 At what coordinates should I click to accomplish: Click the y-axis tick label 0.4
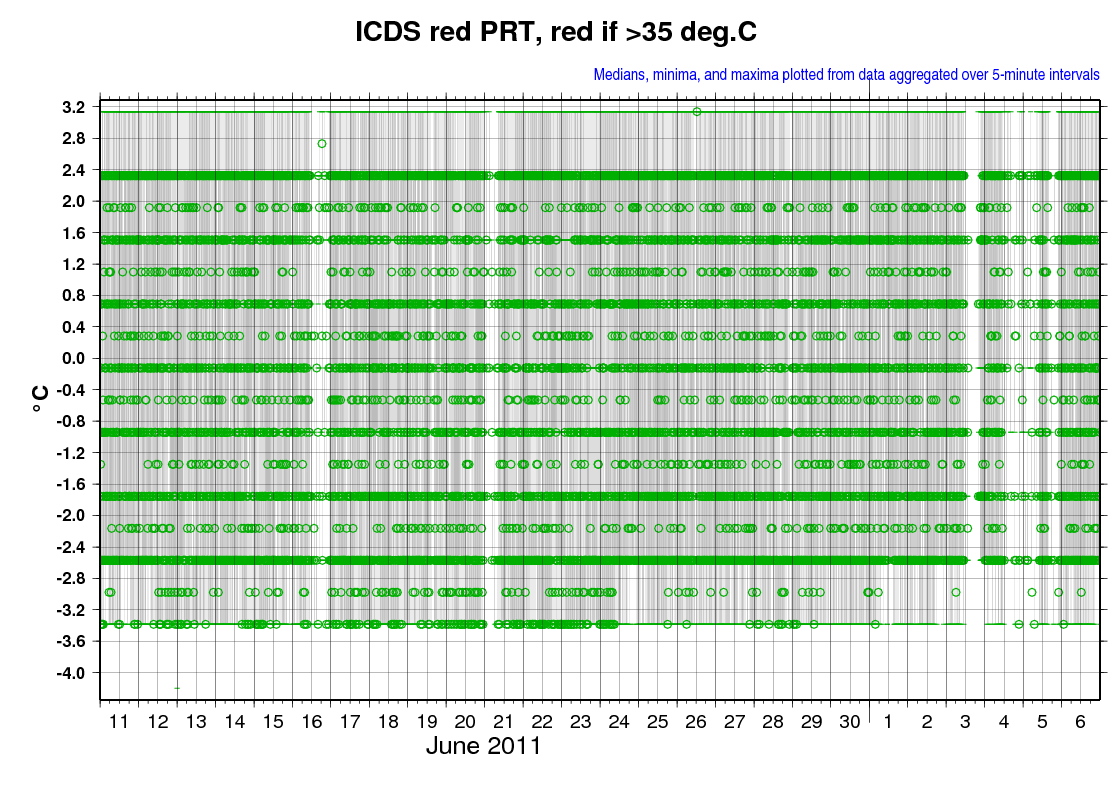(74, 327)
